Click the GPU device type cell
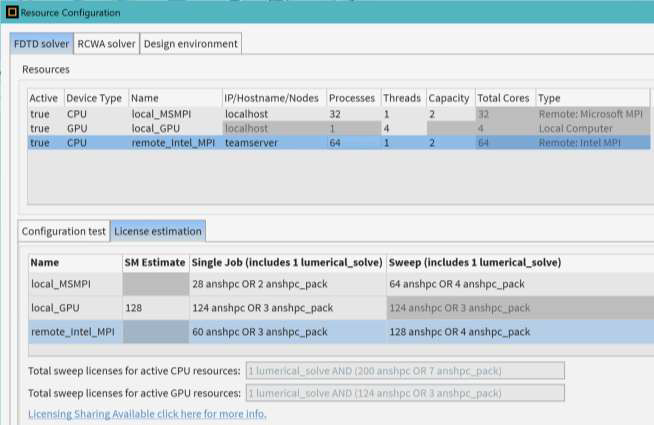This screenshot has width=654, height=425. pos(96,128)
